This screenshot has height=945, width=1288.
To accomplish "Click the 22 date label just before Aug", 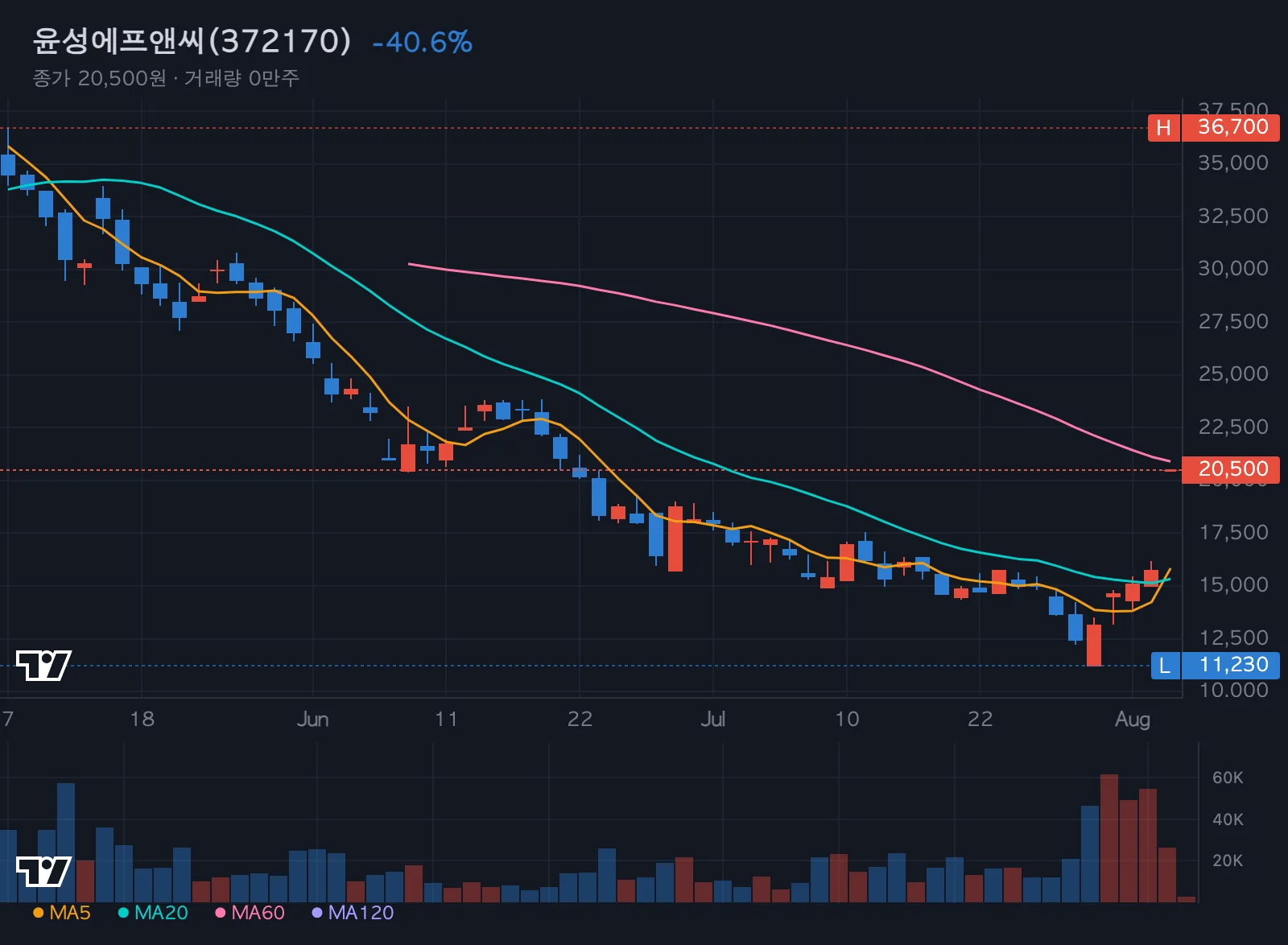I will [980, 719].
